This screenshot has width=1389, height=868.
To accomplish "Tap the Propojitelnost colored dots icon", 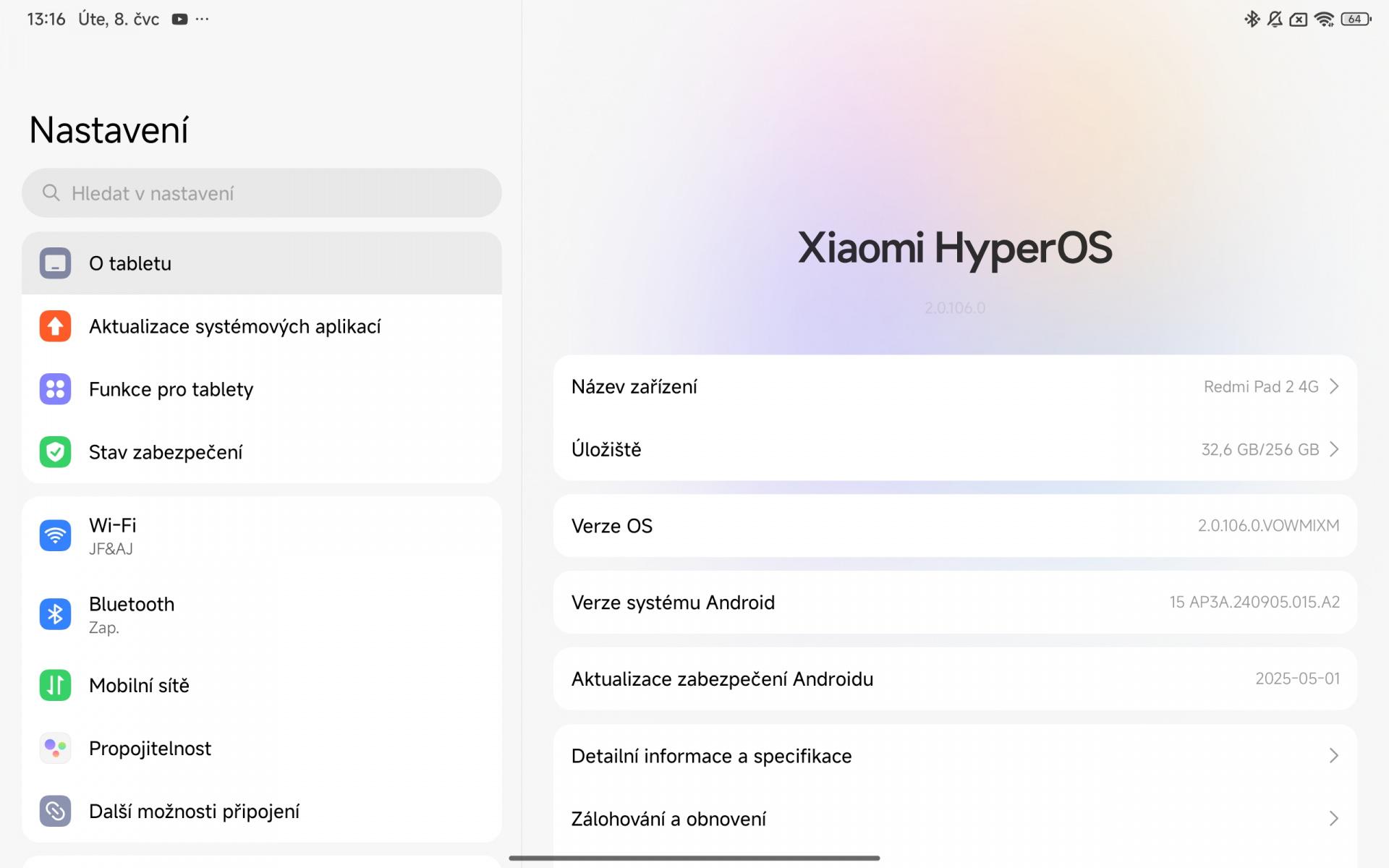I will (55, 748).
